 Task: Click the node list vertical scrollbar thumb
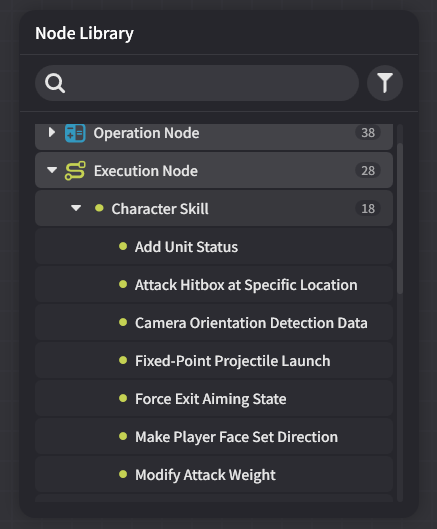(x=400, y=218)
